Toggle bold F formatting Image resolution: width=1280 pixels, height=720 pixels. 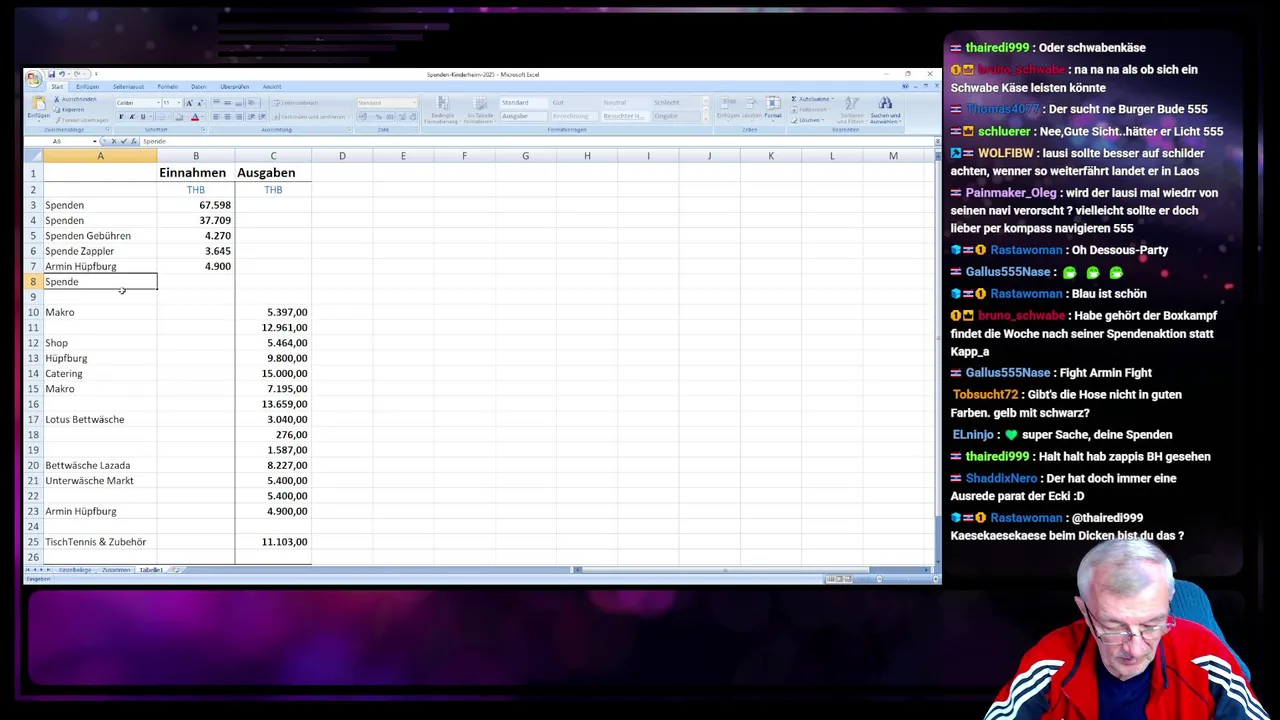click(121, 117)
